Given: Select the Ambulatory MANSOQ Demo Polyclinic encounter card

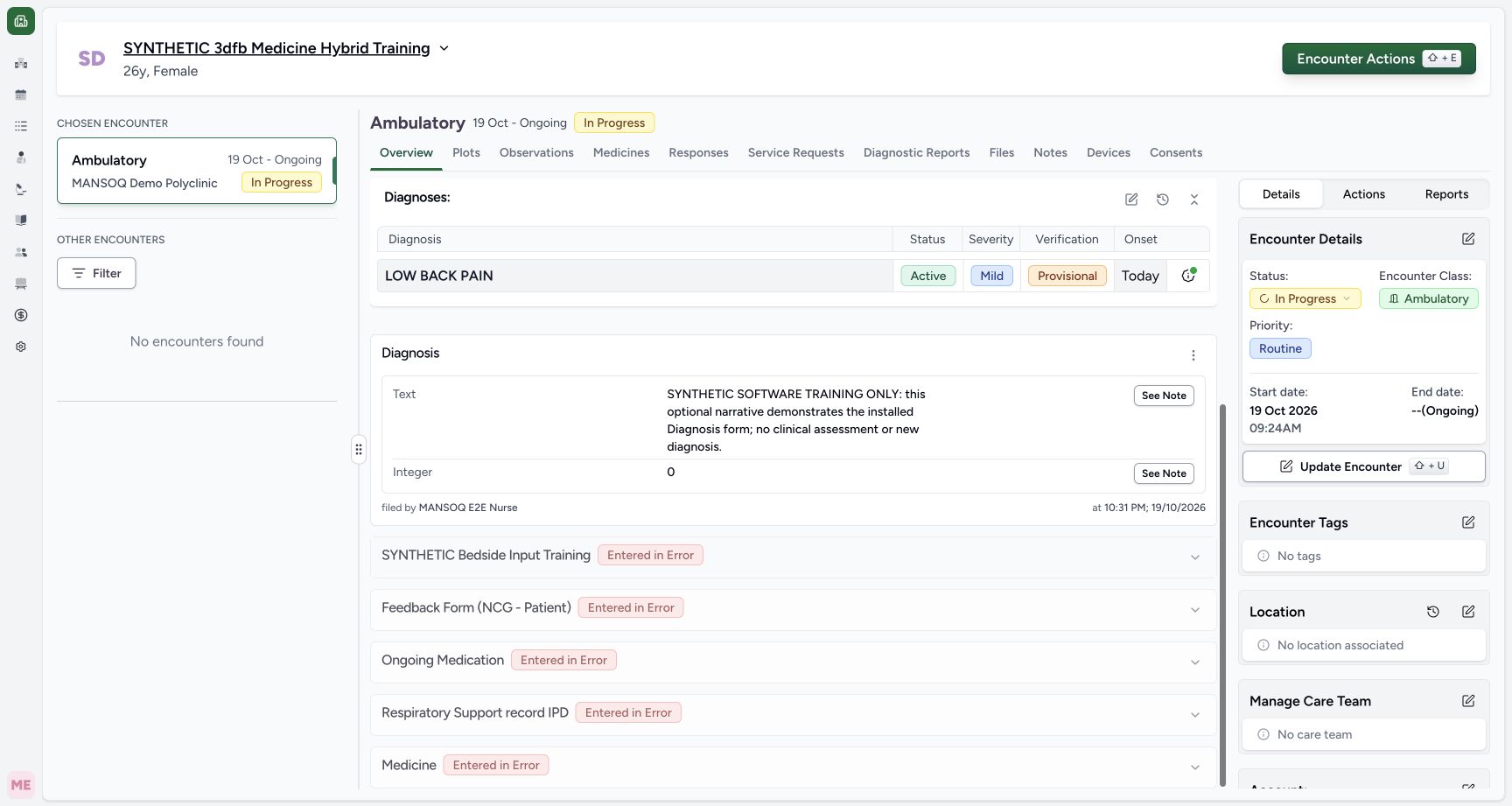Looking at the screenshot, I should 197,171.
